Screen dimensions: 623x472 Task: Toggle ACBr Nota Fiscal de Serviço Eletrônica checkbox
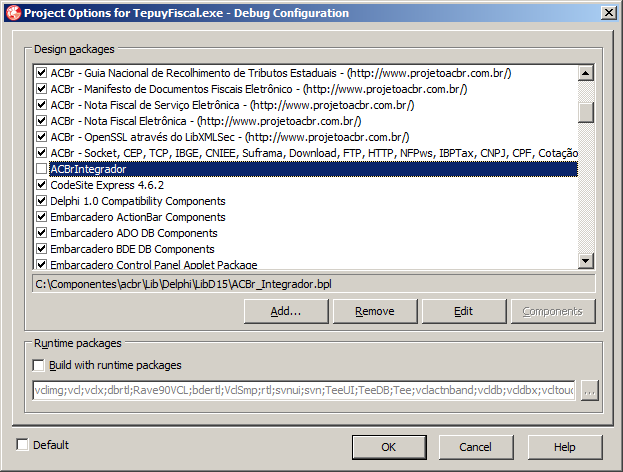click(x=41, y=105)
